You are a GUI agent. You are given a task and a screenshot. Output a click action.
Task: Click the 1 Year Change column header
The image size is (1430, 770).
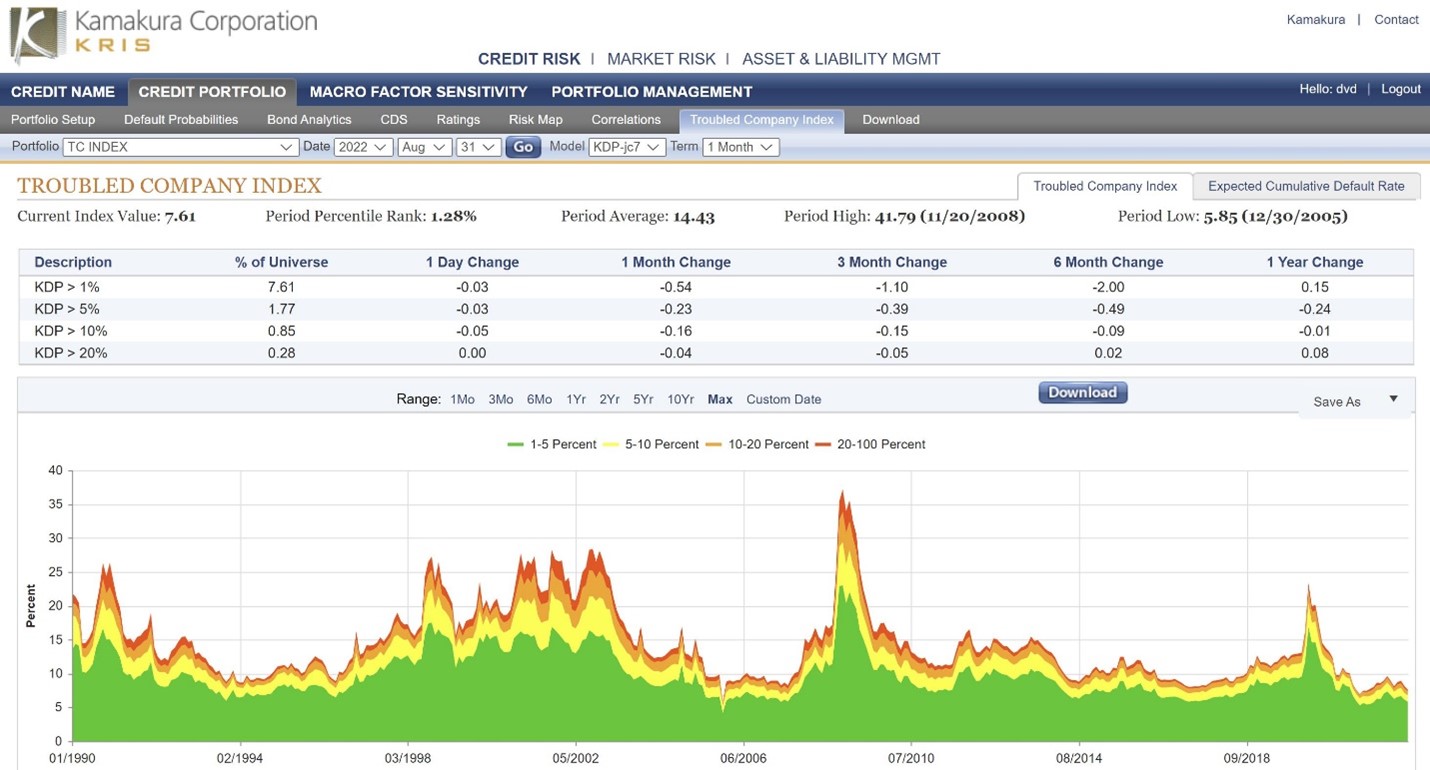pos(1315,262)
